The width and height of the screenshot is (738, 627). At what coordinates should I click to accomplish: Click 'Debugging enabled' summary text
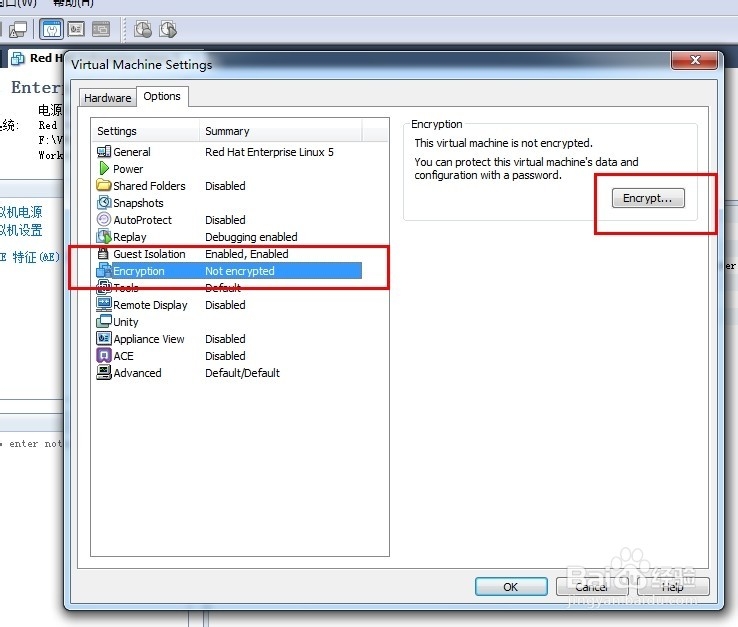(251, 237)
